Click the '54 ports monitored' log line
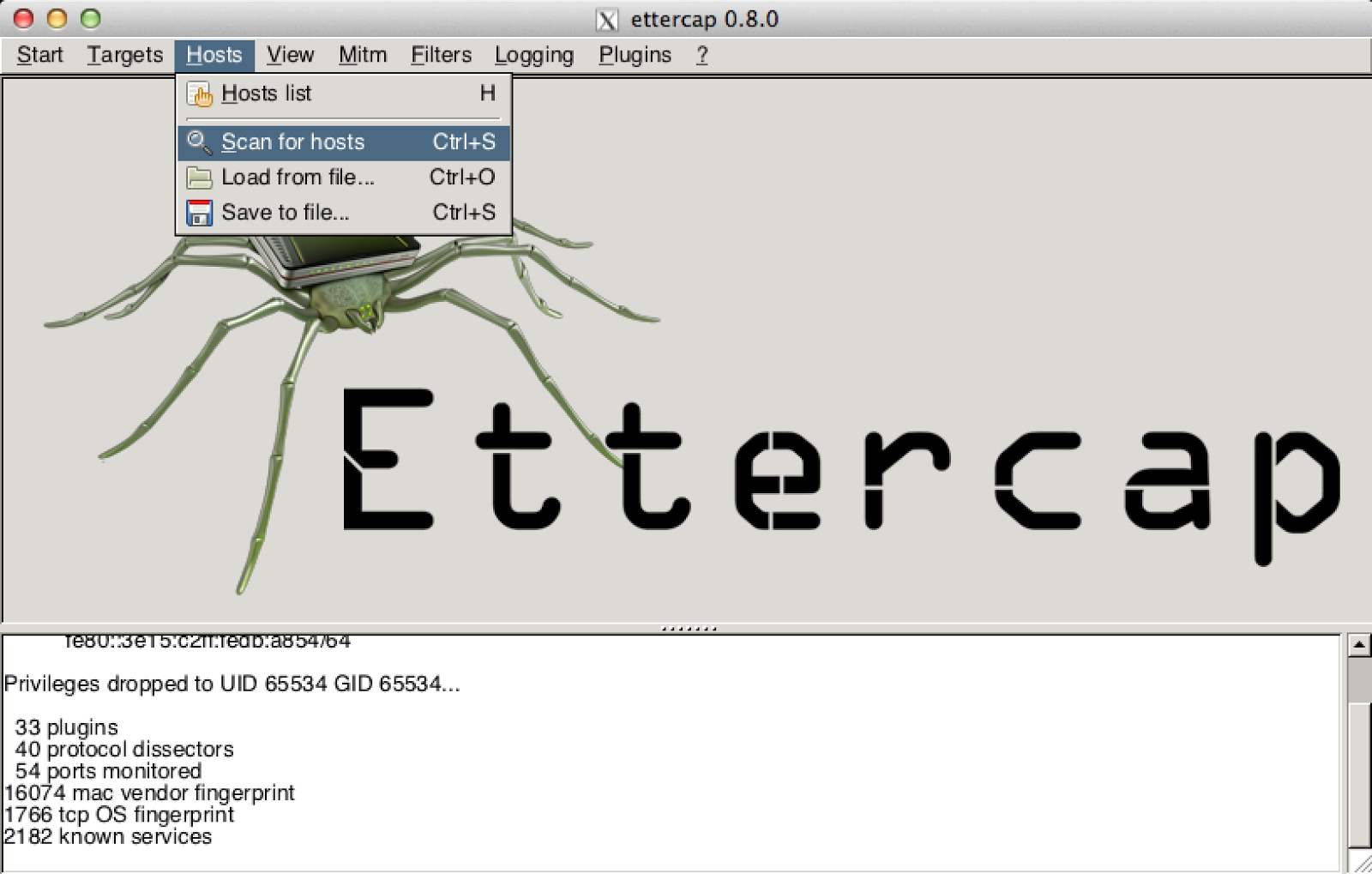 (x=108, y=771)
